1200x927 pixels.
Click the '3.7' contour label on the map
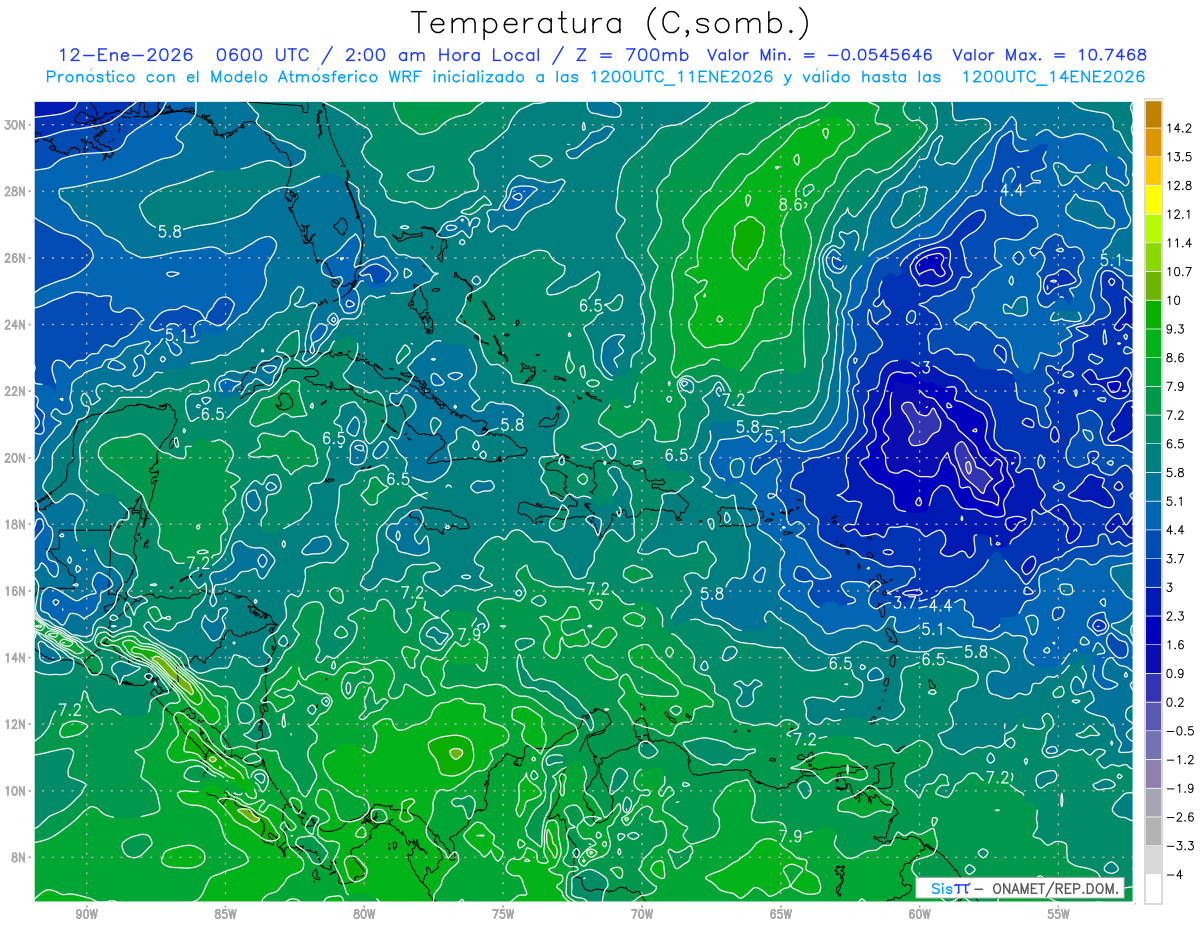(905, 602)
